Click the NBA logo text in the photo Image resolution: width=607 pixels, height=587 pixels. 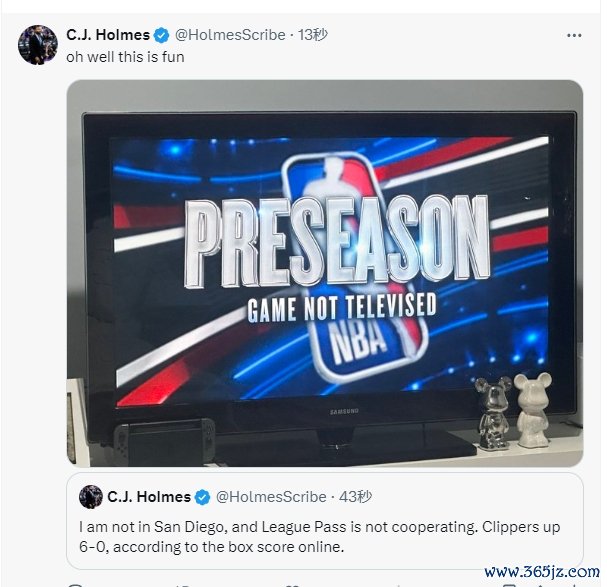(x=359, y=343)
